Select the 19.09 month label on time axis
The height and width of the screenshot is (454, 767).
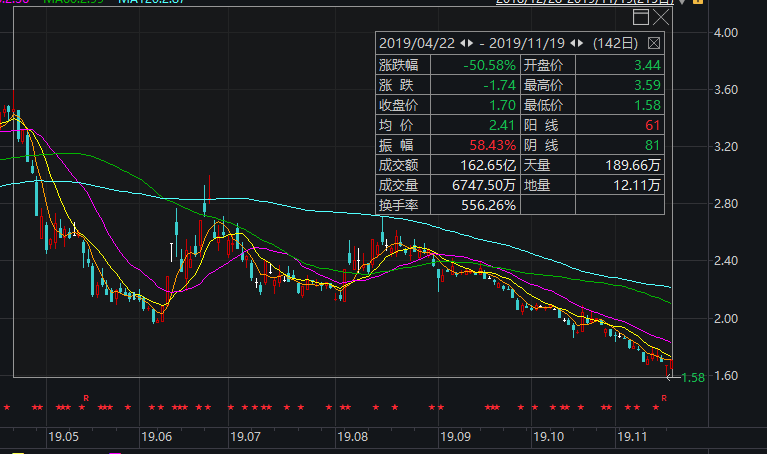click(455, 437)
